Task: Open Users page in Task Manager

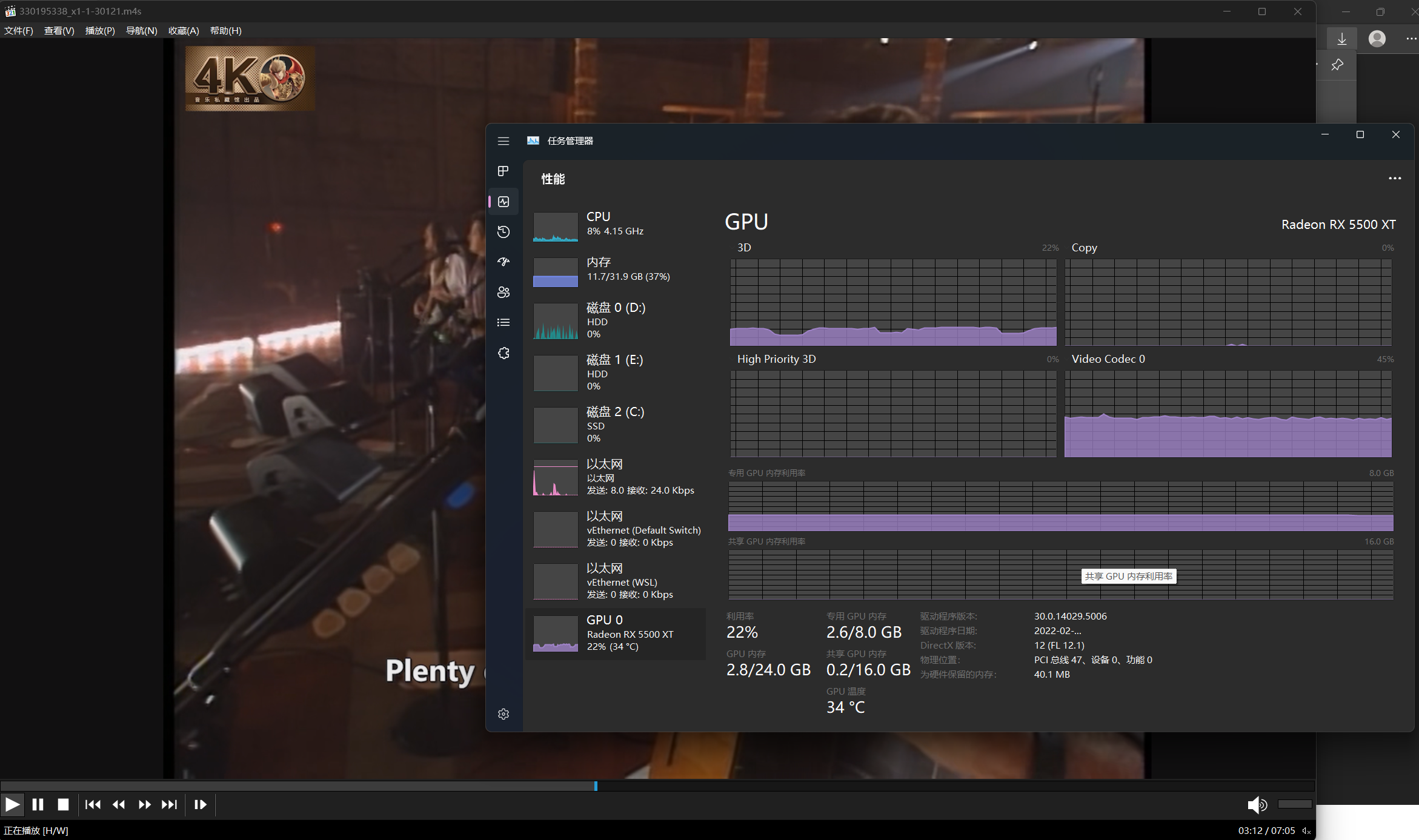Action: 503,292
